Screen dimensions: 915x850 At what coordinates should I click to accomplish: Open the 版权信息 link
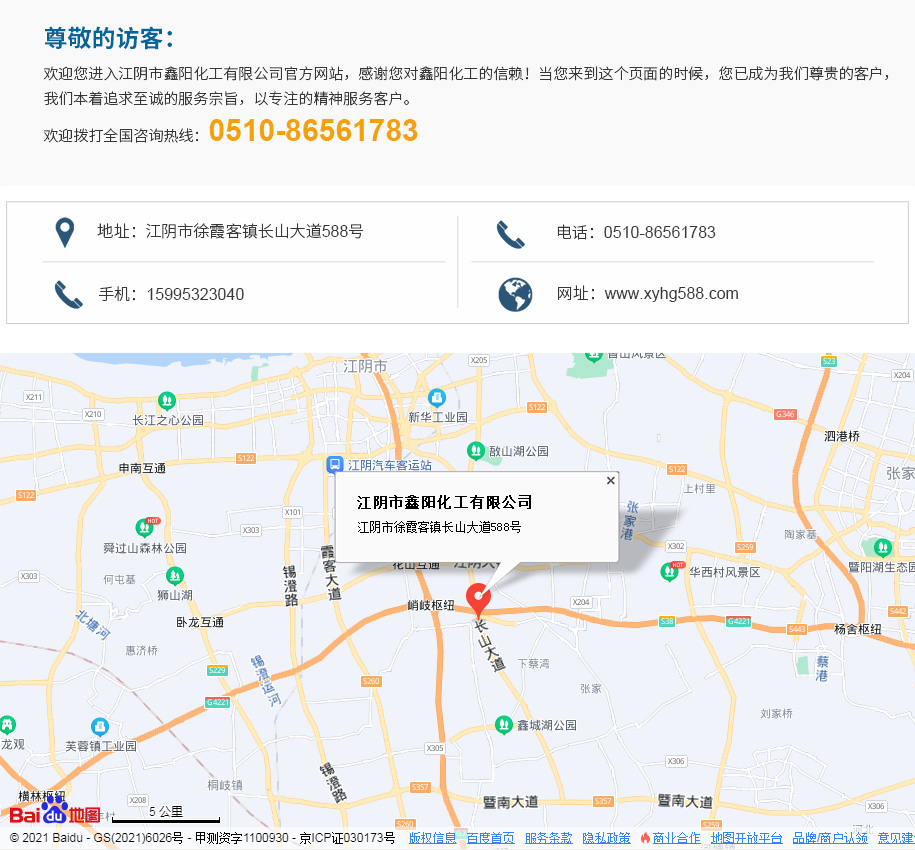pos(432,838)
